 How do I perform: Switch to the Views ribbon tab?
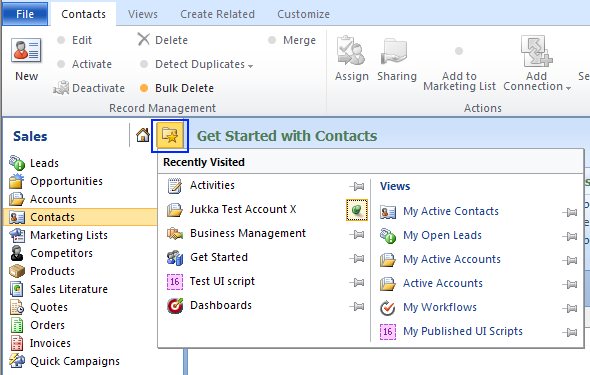coord(143,14)
